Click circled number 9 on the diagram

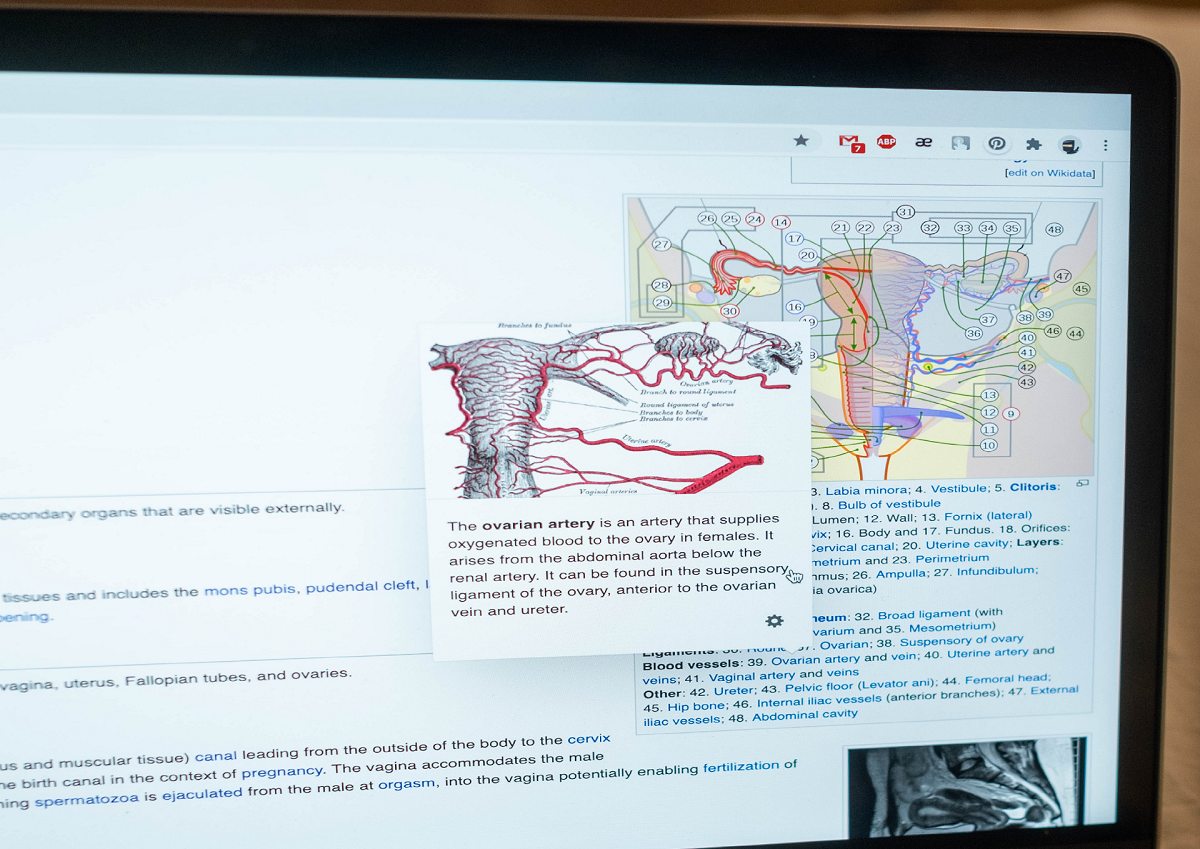1011,413
